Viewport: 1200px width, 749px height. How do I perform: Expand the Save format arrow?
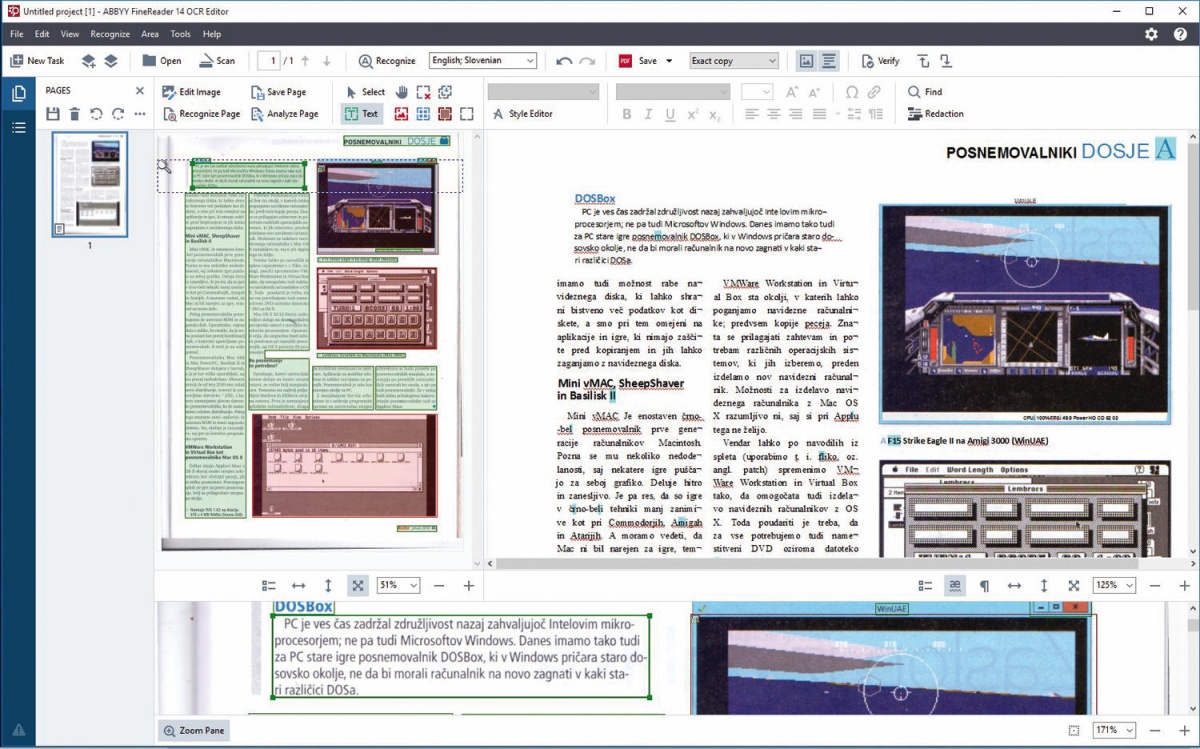tap(669, 61)
